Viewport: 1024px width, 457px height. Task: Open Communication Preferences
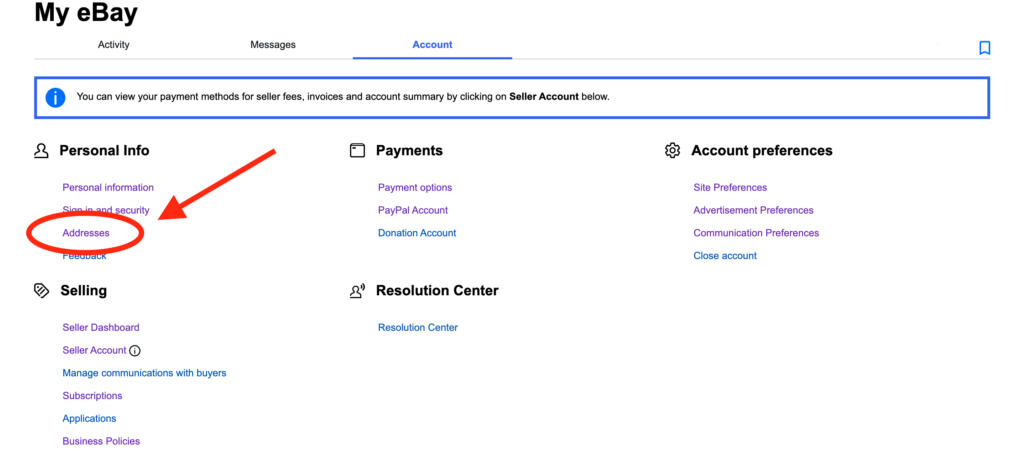pyautogui.click(x=756, y=233)
